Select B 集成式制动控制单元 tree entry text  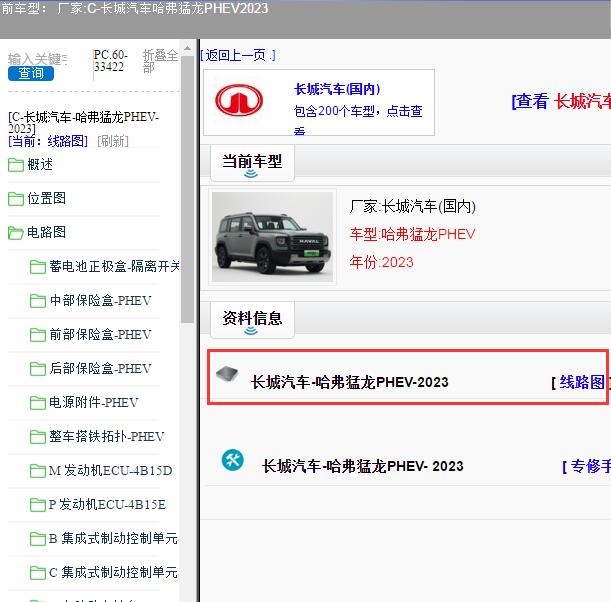coord(113,538)
